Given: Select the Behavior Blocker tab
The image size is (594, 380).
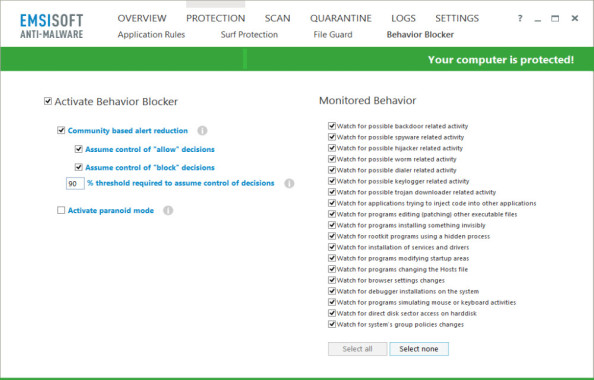Looking at the screenshot, I should 420,34.
